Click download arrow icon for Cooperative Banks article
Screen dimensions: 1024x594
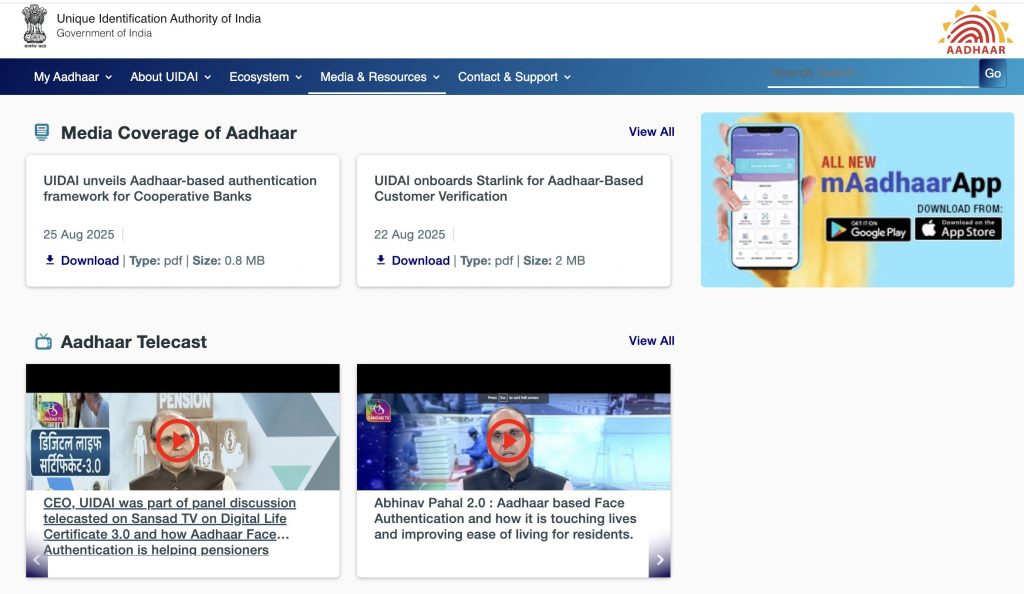coord(50,260)
